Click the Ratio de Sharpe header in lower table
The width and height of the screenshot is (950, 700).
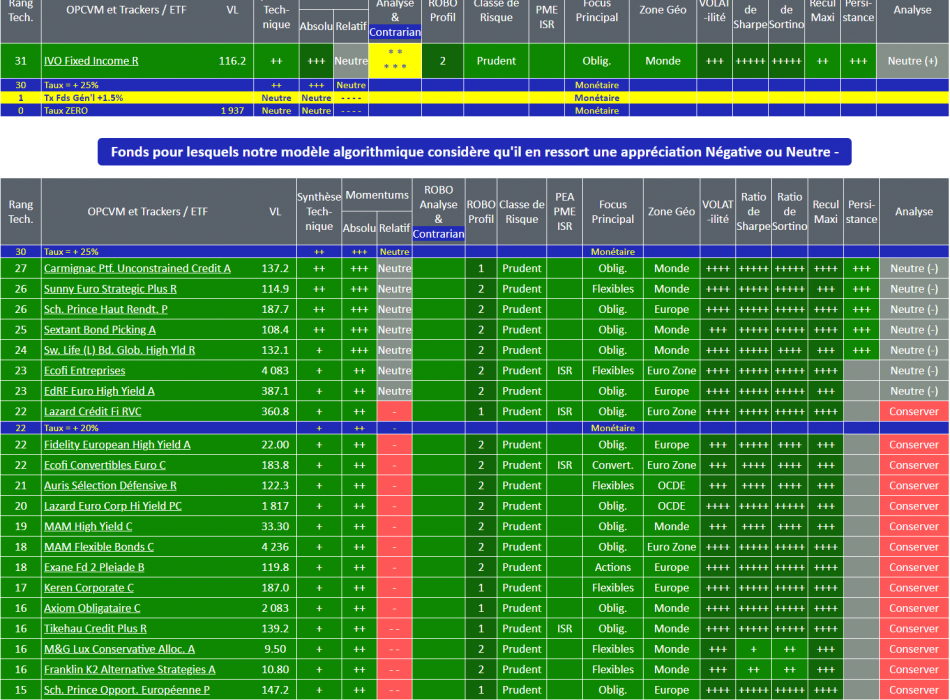click(753, 212)
